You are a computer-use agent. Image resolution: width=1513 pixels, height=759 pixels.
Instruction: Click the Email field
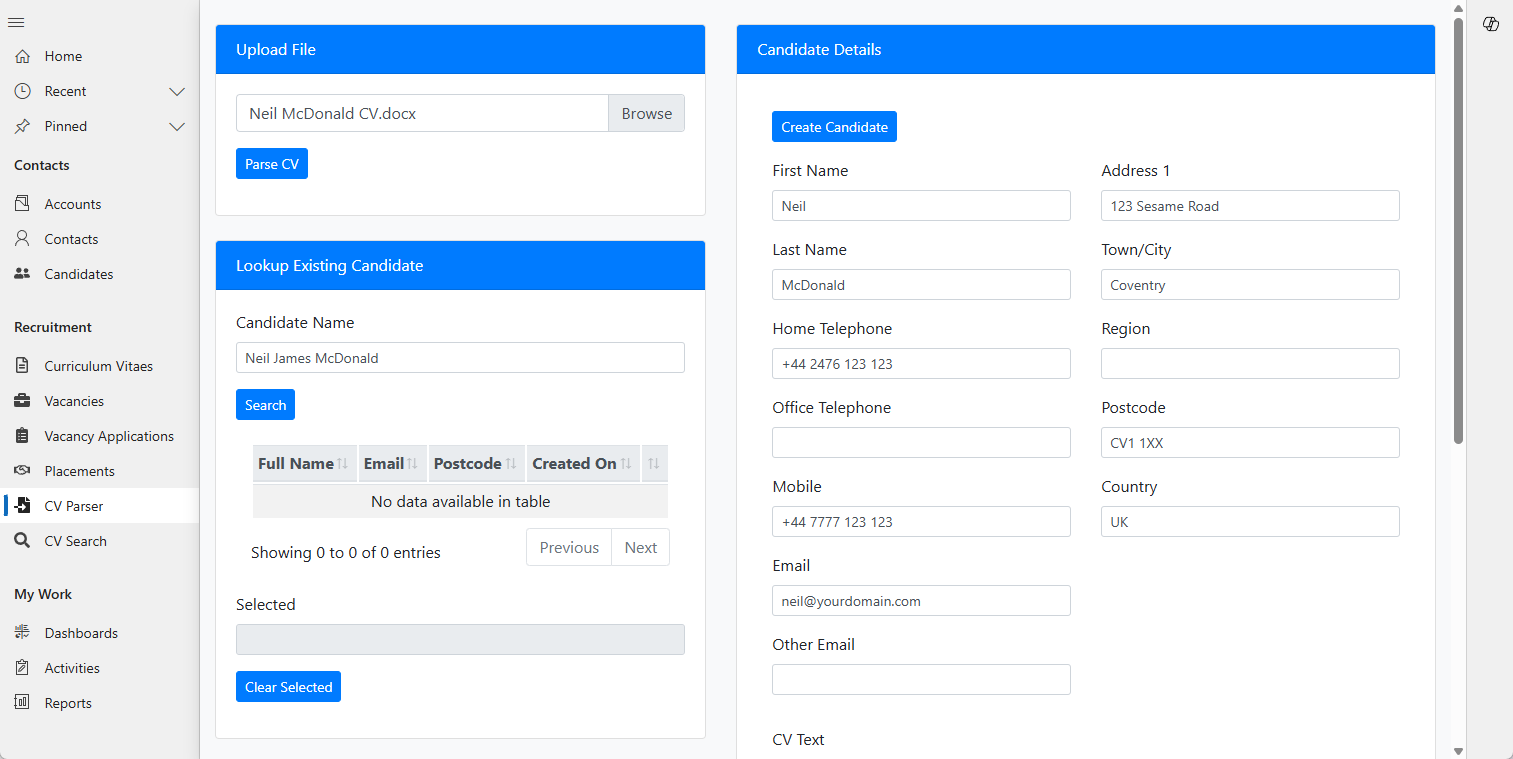(x=921, y=601)
